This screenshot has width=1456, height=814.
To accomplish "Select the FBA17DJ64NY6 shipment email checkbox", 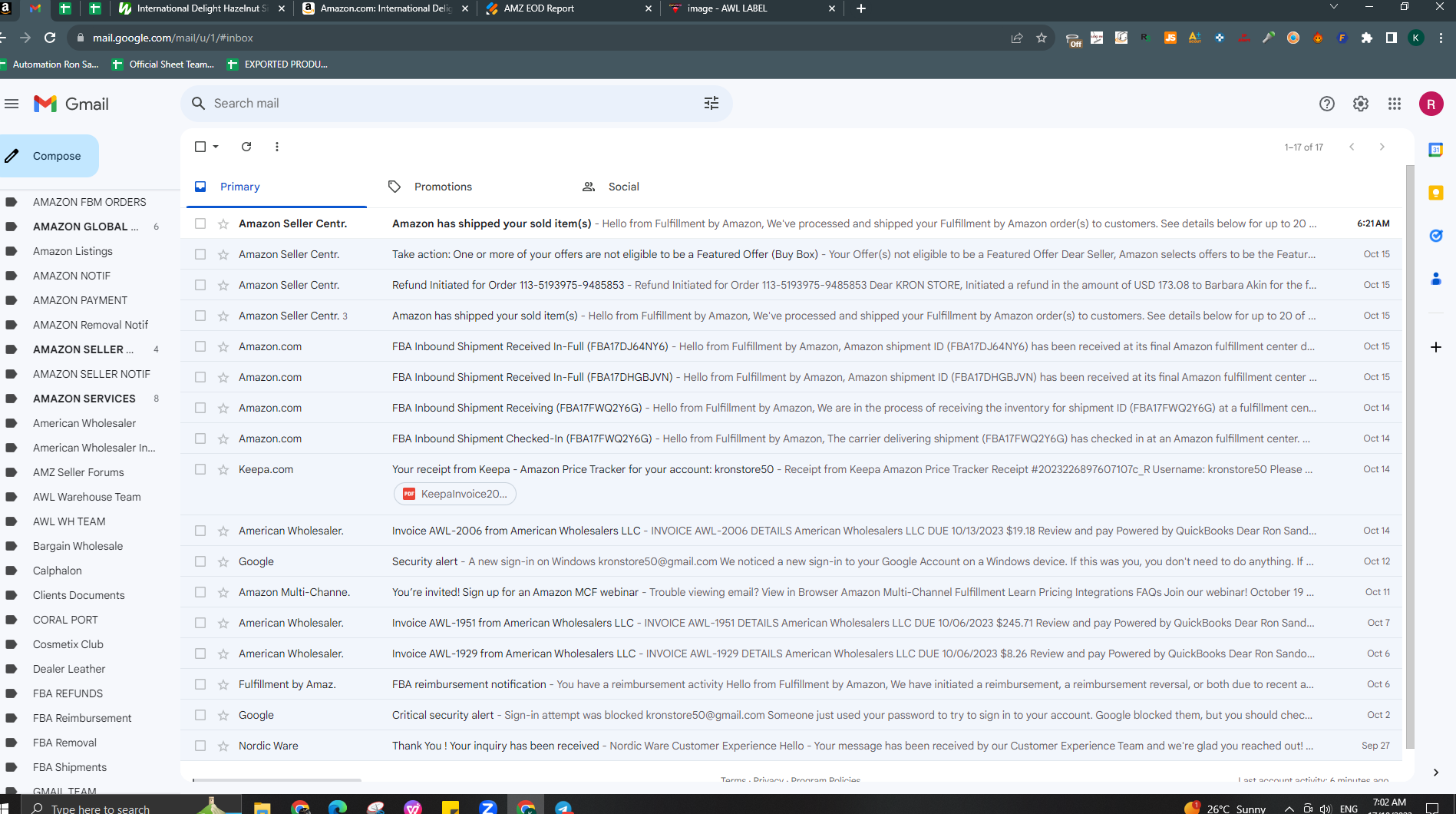I will click(200, 346).
